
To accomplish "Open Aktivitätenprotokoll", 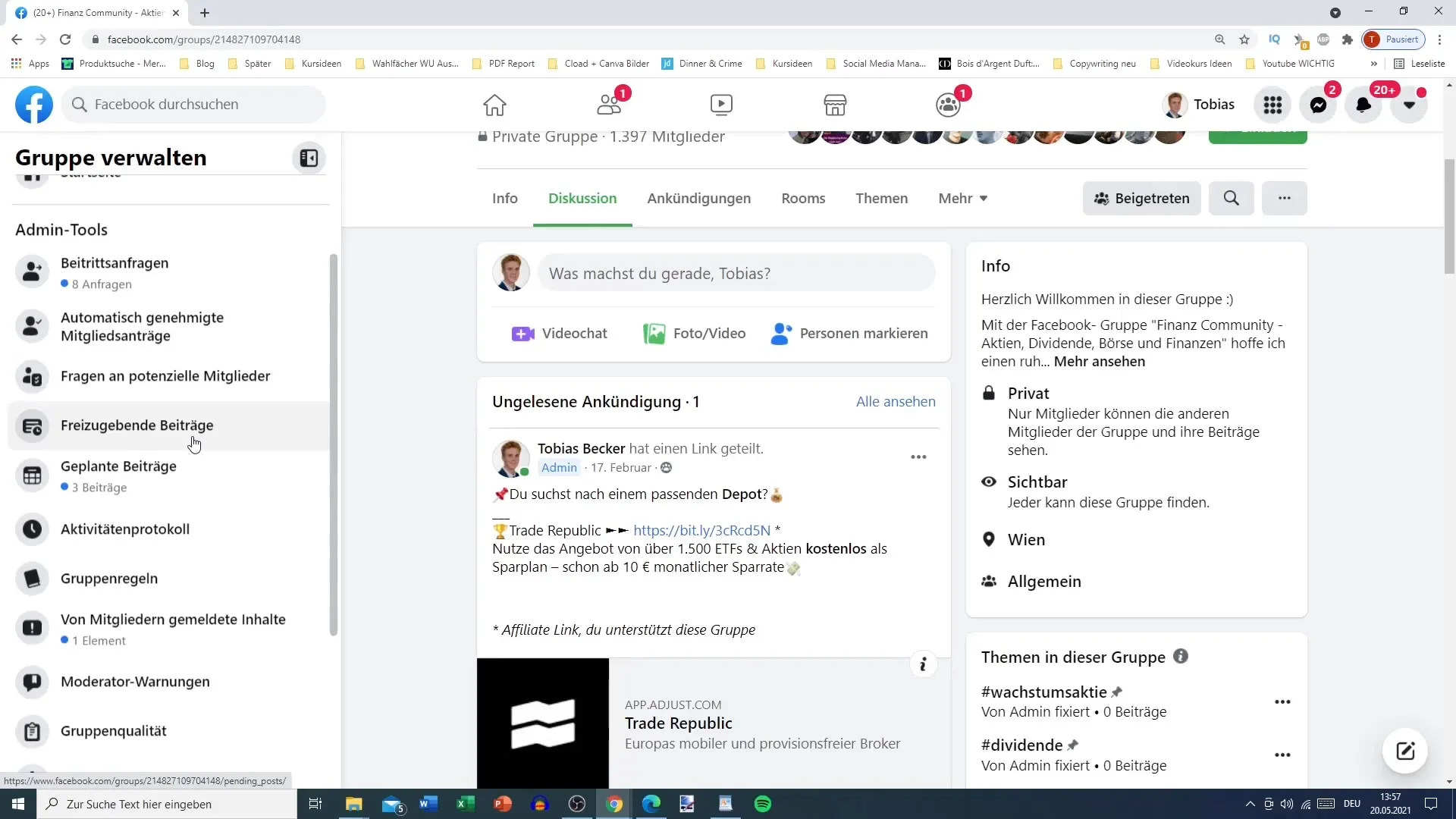I will 168,529.
